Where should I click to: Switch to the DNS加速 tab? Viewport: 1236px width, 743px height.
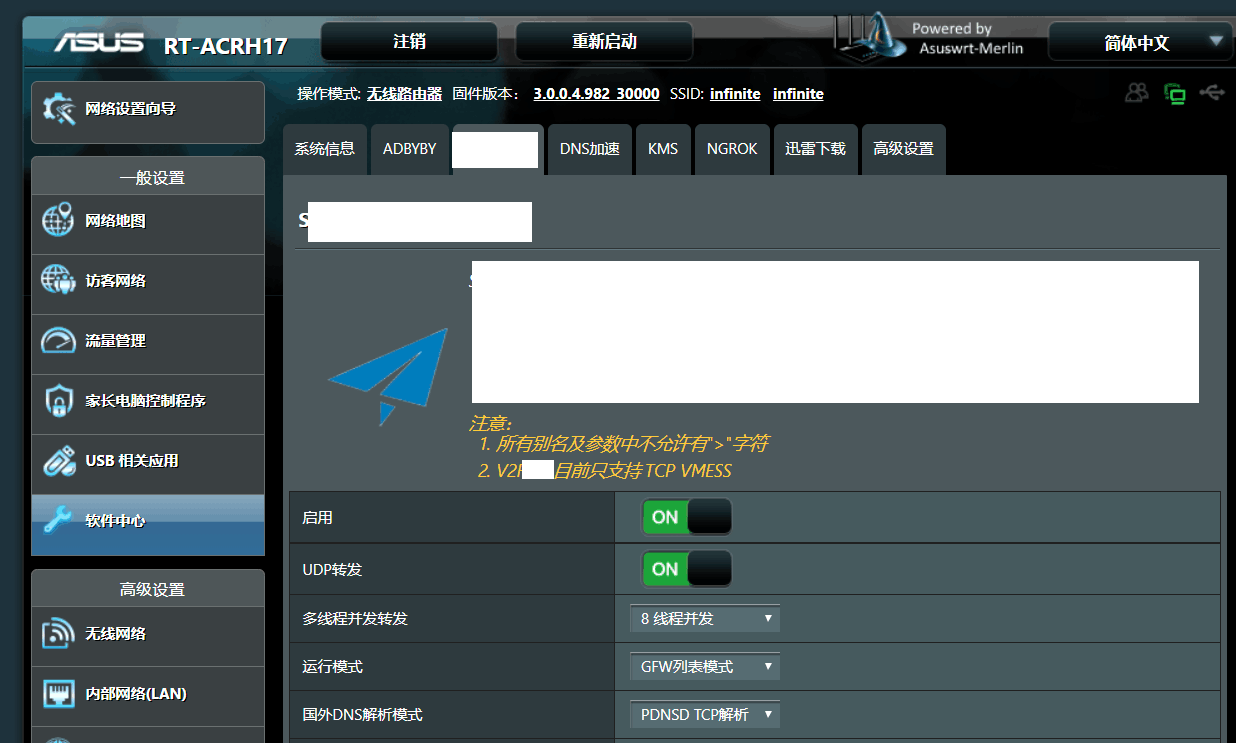pos(589,148)
